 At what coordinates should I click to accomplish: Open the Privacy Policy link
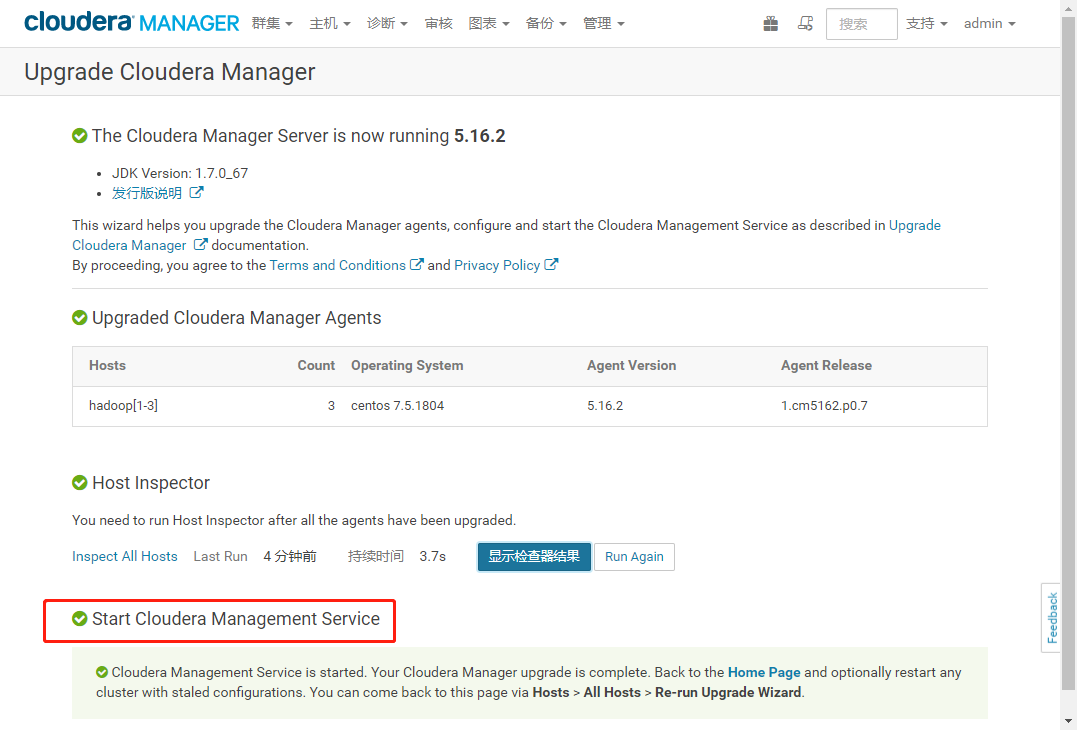[x=497, y=265]
